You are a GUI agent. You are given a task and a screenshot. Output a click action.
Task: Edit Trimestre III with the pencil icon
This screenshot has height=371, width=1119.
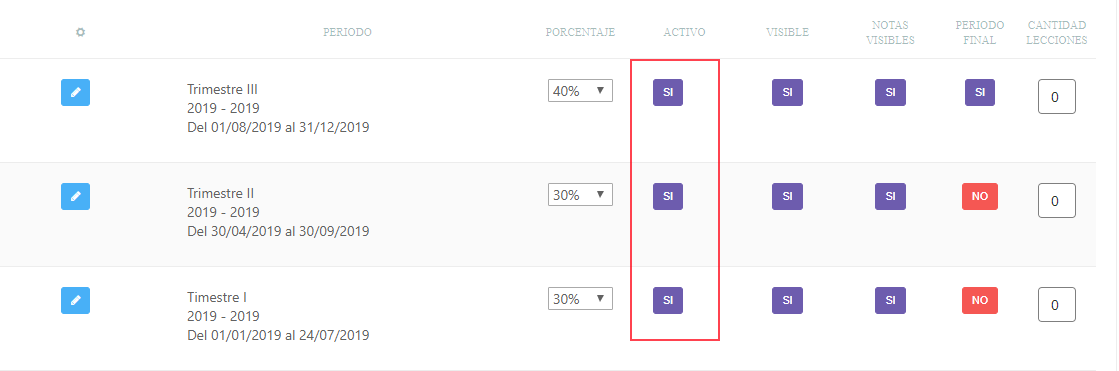pos(76,93)
